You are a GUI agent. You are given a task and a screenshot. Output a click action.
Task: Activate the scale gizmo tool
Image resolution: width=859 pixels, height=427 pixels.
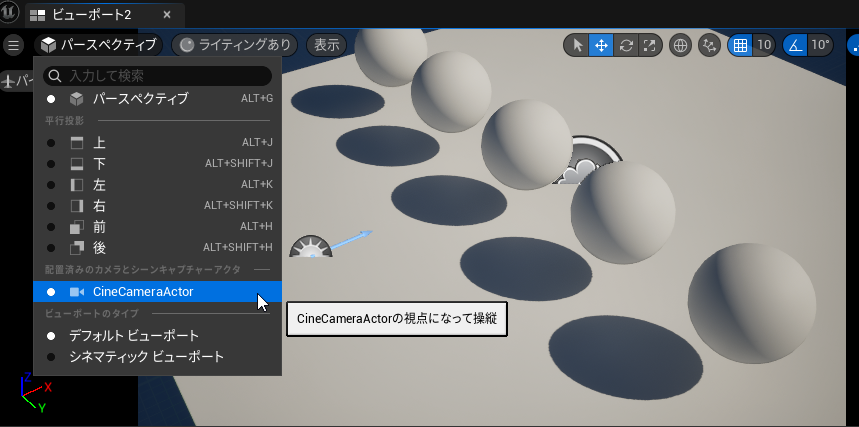(x=649, y=45)
